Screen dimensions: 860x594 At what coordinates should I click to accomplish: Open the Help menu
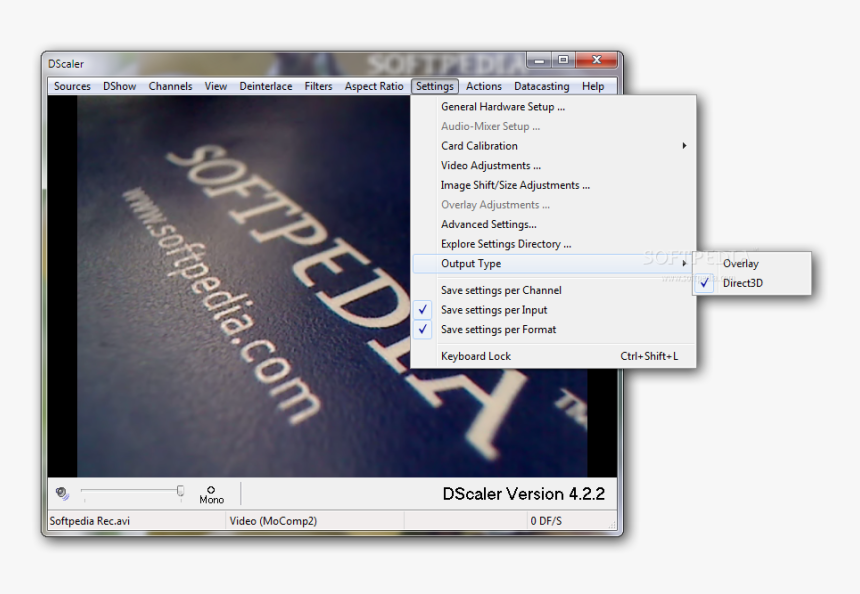[x=593, y=86]
